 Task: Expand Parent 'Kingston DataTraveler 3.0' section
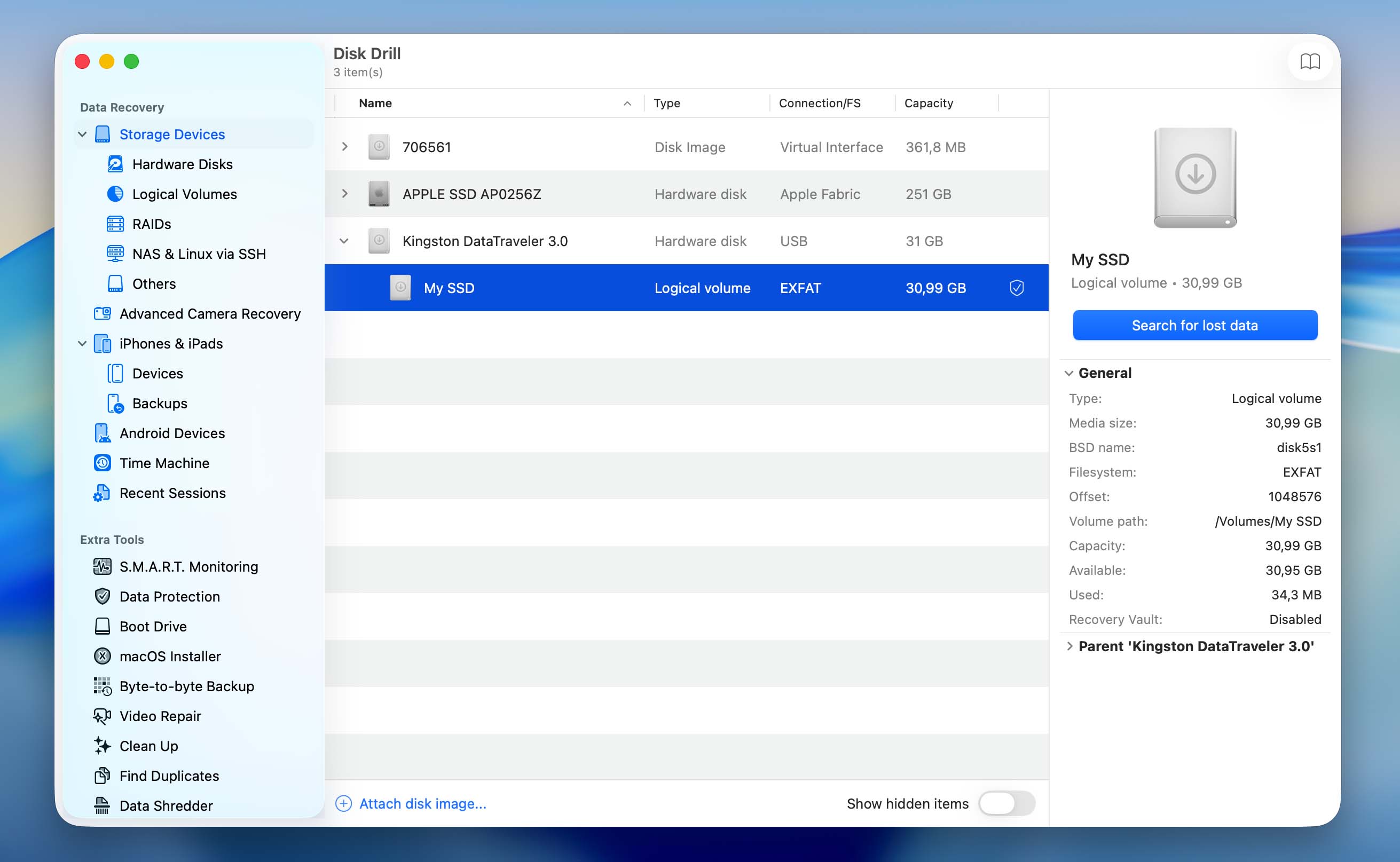(x=1070, y=646)
